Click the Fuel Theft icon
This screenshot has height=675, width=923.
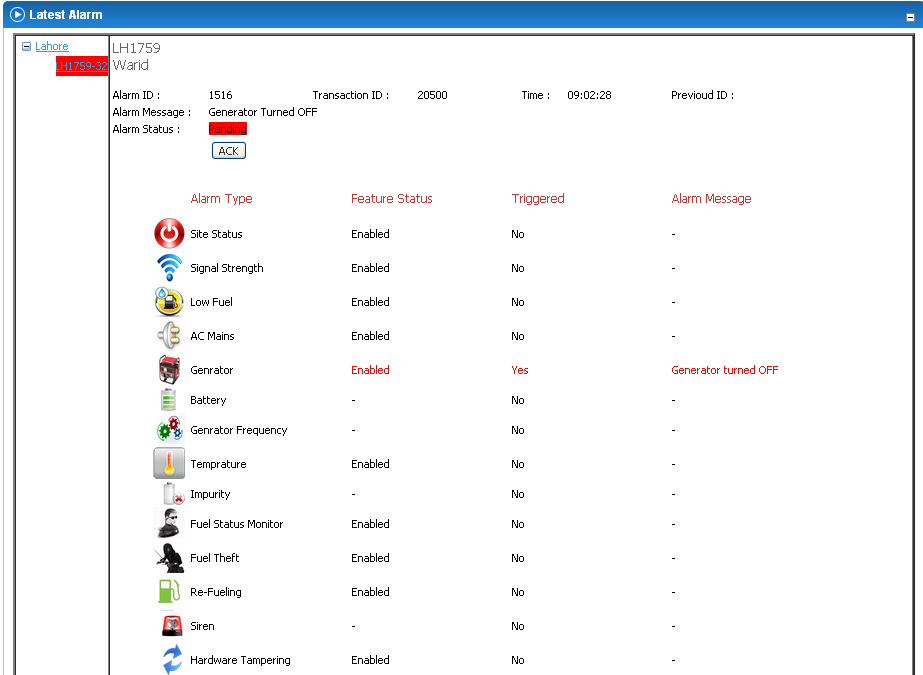[x=169, y=558]
